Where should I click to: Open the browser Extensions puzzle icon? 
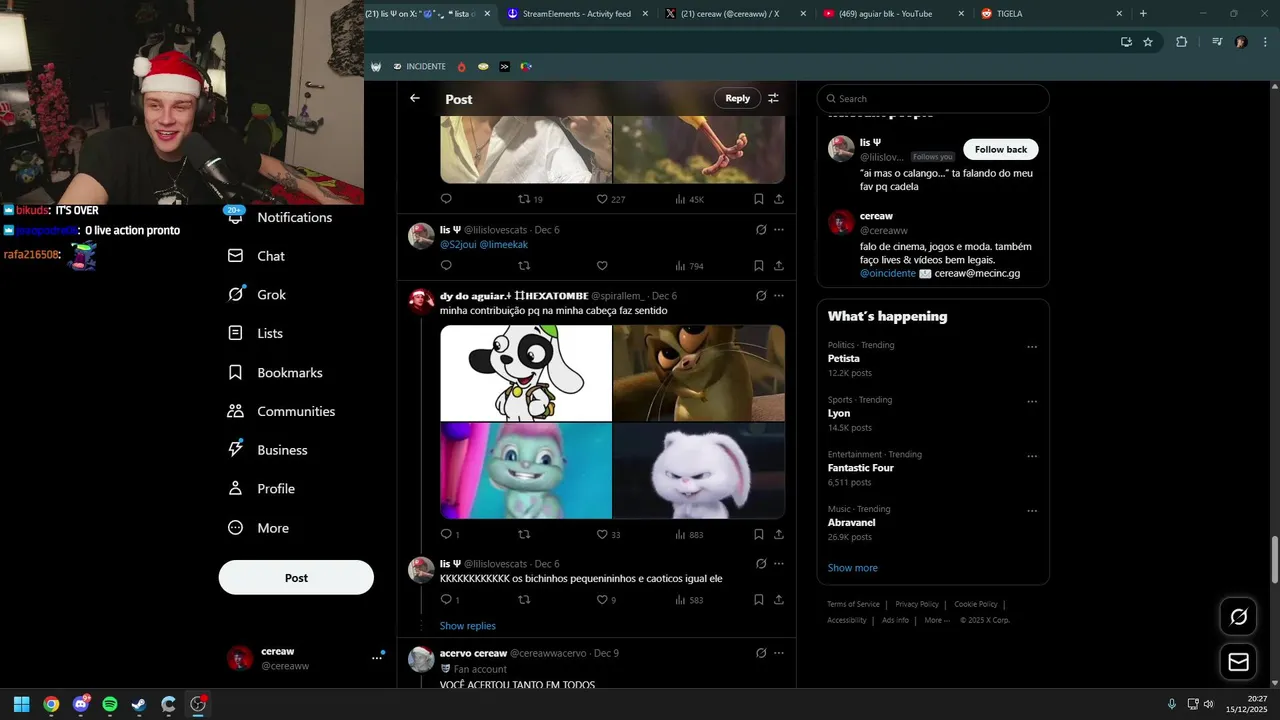[1182, 42]
